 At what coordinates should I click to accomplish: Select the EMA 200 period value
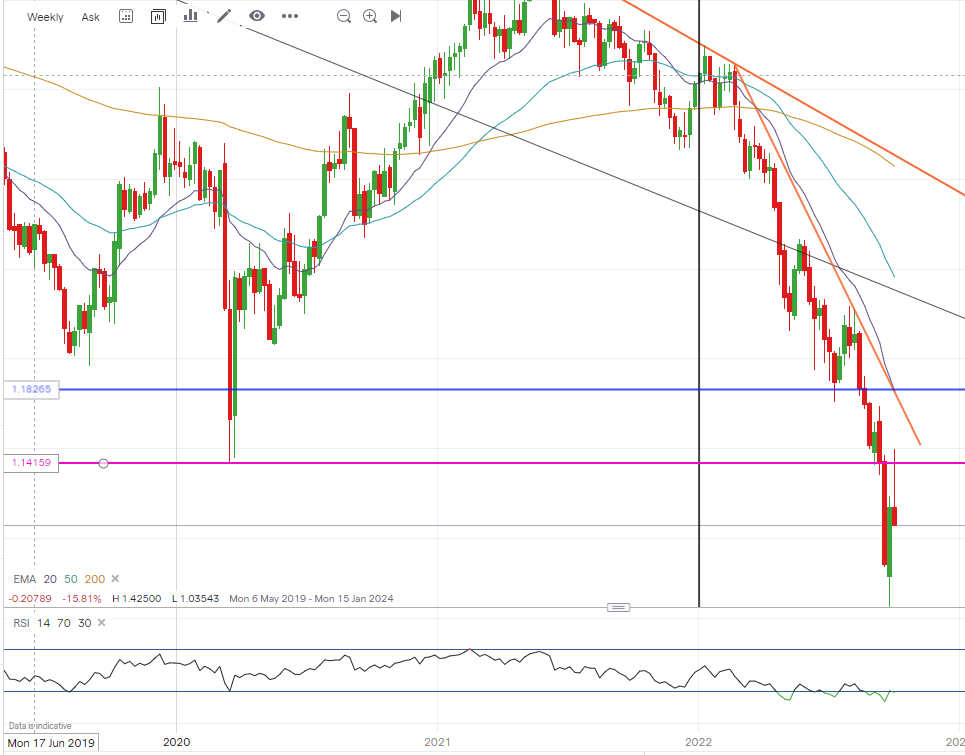pos(95,579)
